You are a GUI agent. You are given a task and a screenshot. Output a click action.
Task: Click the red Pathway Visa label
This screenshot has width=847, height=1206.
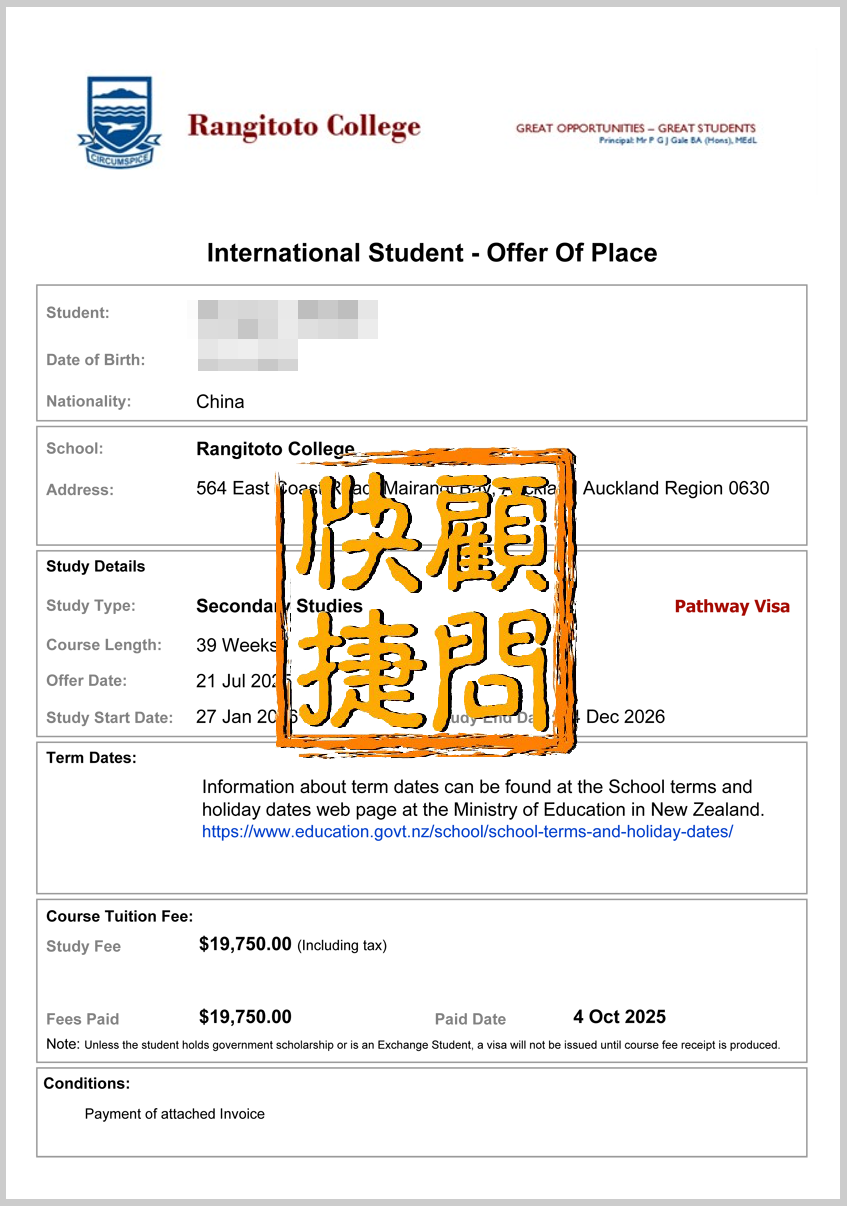coord(732,606)
